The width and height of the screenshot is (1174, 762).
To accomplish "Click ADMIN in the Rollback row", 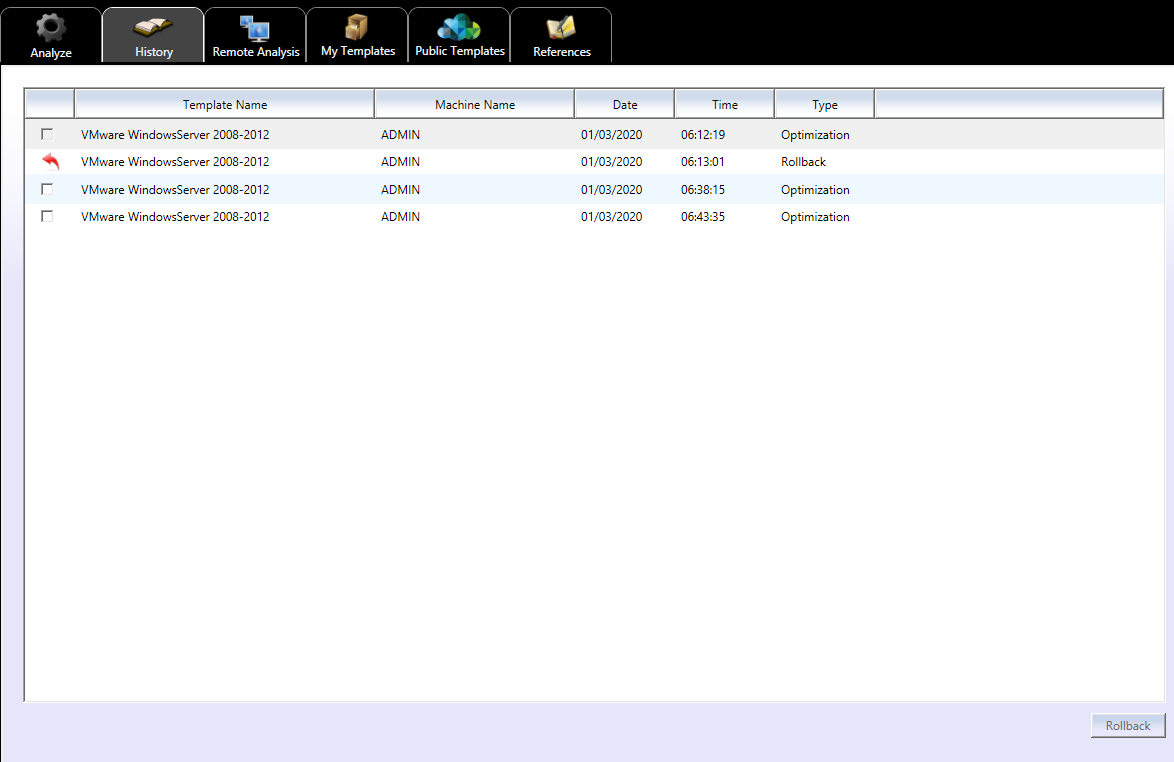I will [401, 162].
